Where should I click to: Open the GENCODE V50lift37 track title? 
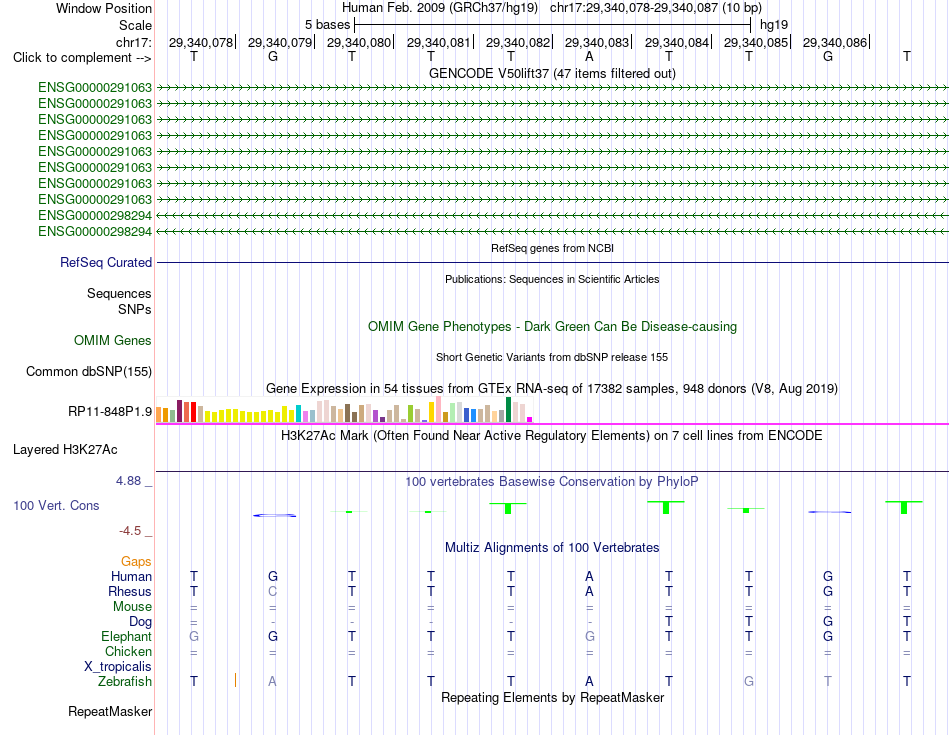[552, 73]
